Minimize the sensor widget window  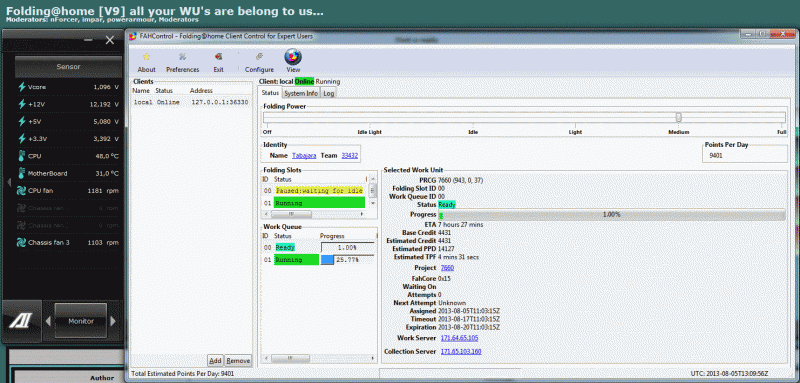(89, 40)
